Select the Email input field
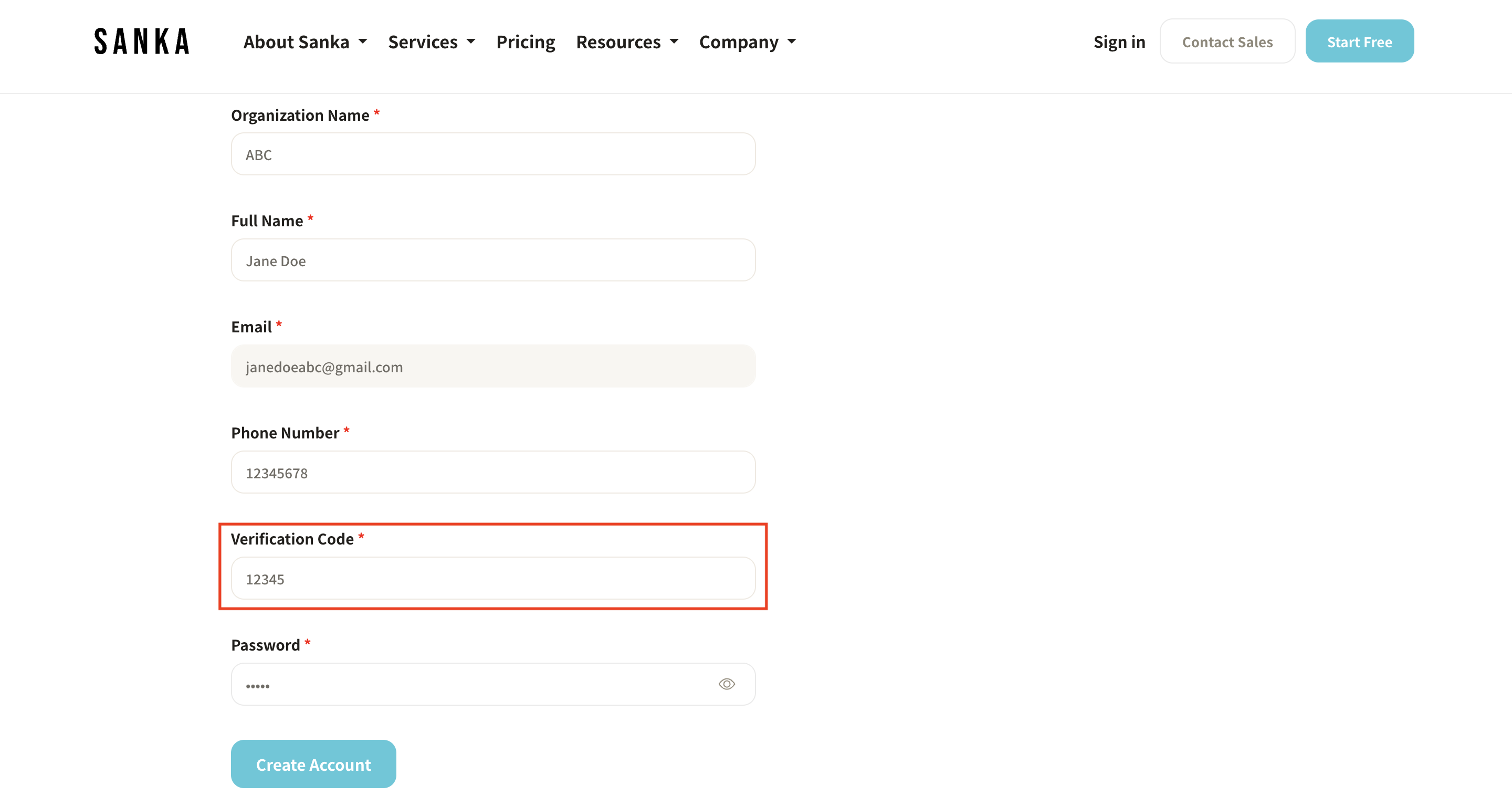 (493, 367)
